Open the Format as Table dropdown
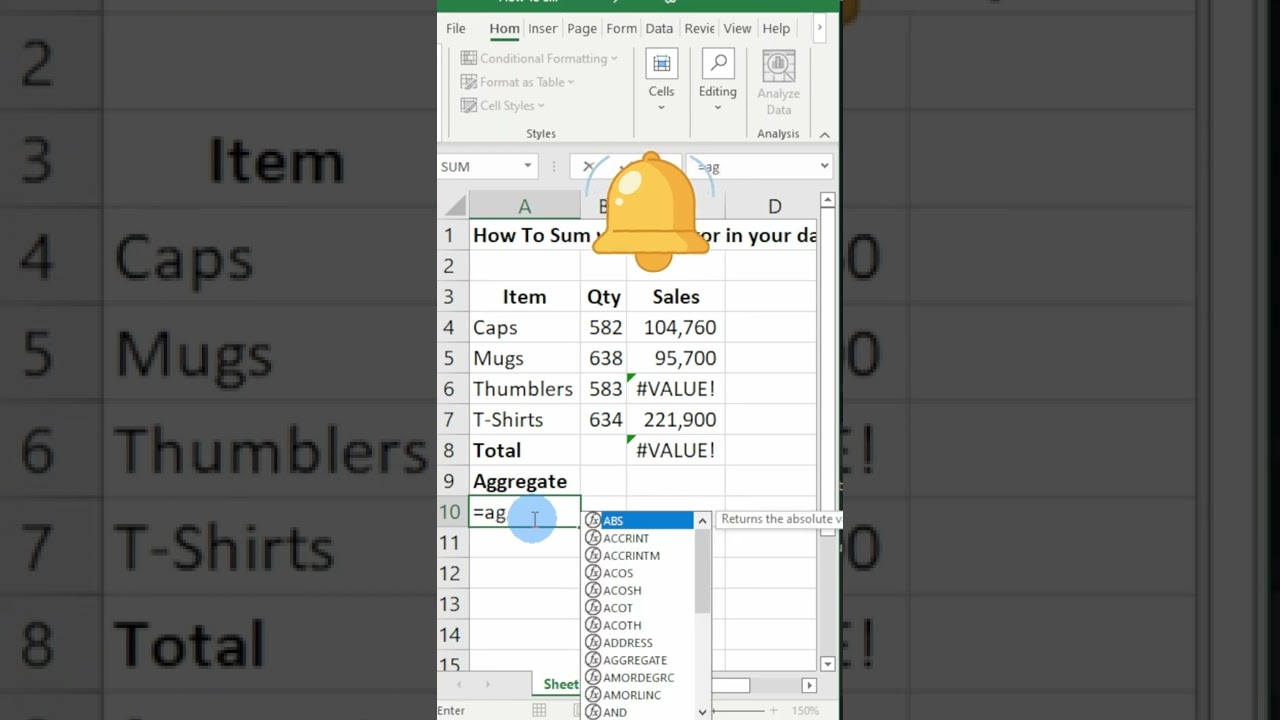Screen dimensions: 1280x720 pyautogui.click(x=517, y=82)
